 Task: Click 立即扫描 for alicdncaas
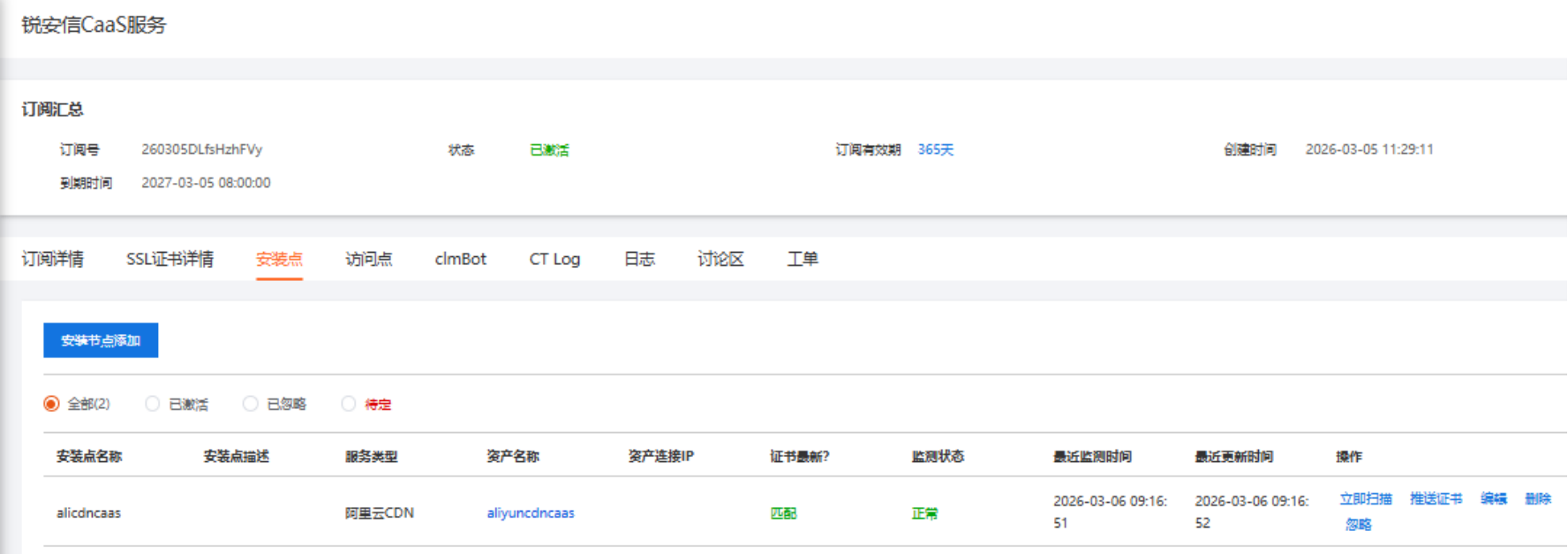click(x=1366, y=499)
